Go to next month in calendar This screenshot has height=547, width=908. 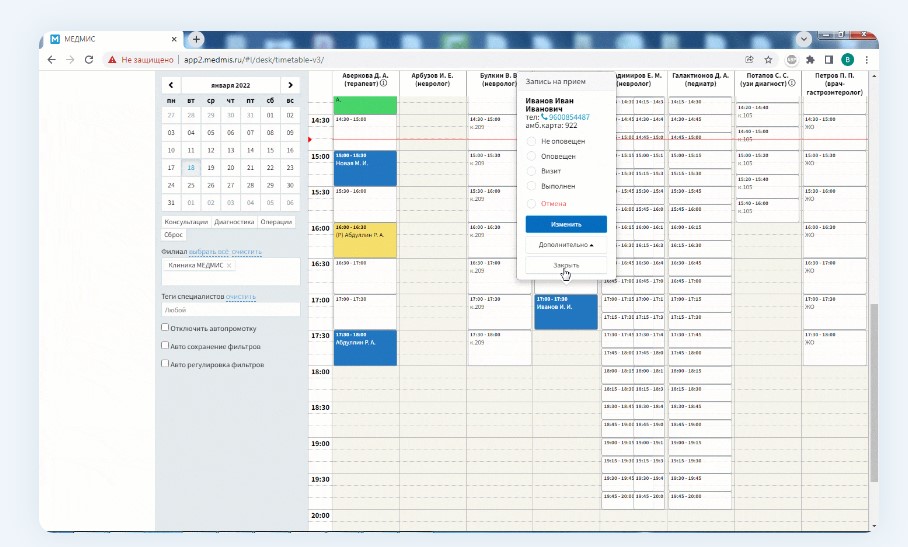(290, 85)
